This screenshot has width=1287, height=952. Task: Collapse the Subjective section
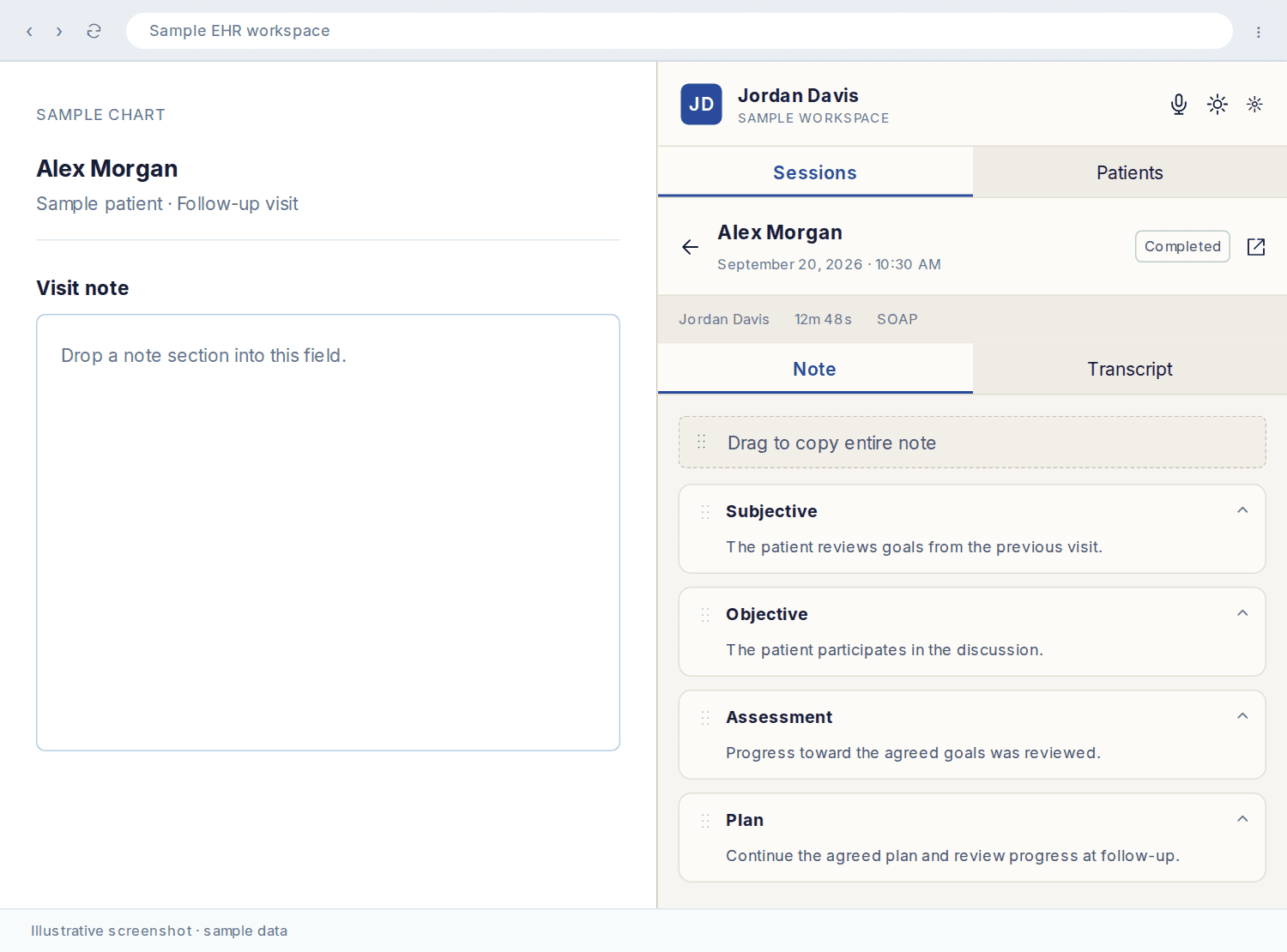pos(1242,510)
